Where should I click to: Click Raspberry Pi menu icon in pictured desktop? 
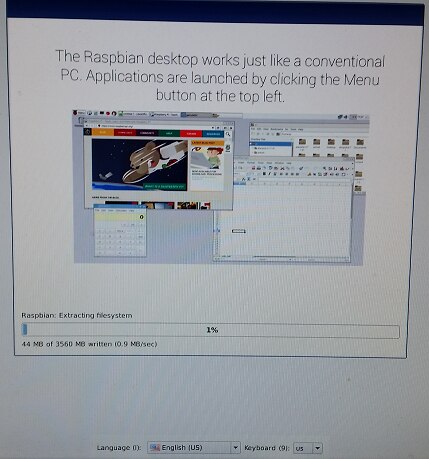(75, 113)
